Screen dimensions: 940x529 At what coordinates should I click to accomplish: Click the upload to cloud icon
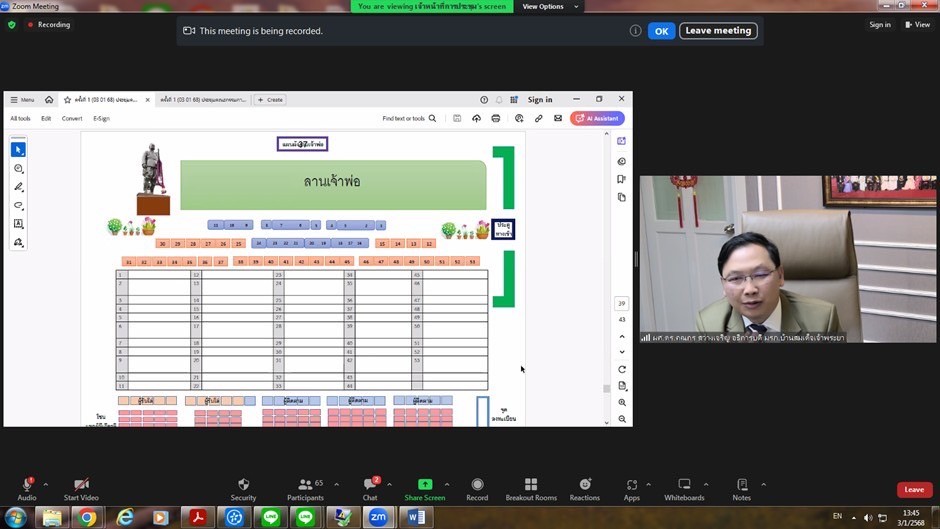(x=477, y=118)
